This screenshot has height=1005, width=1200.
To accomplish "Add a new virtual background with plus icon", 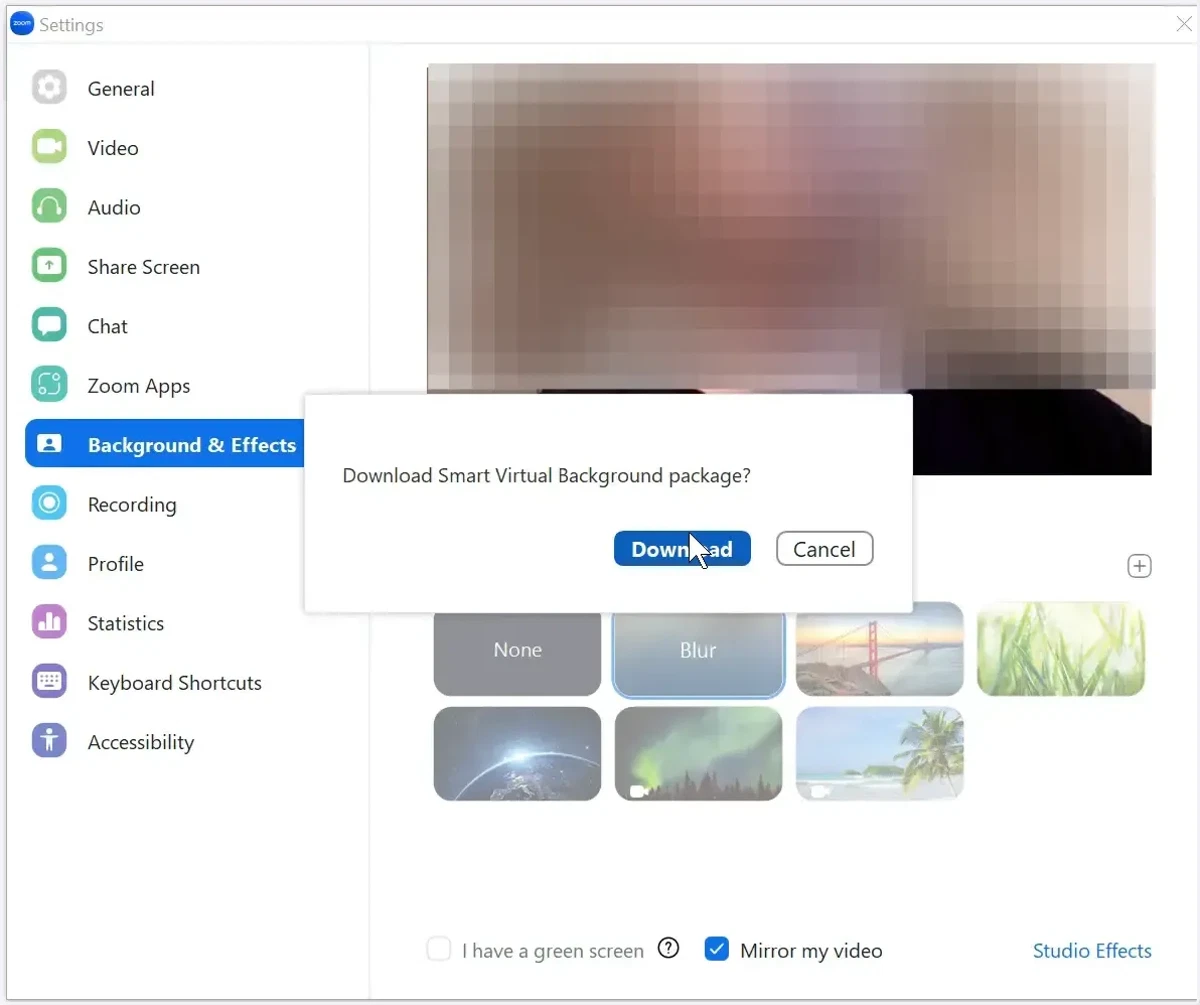I will click(1139, 566).
